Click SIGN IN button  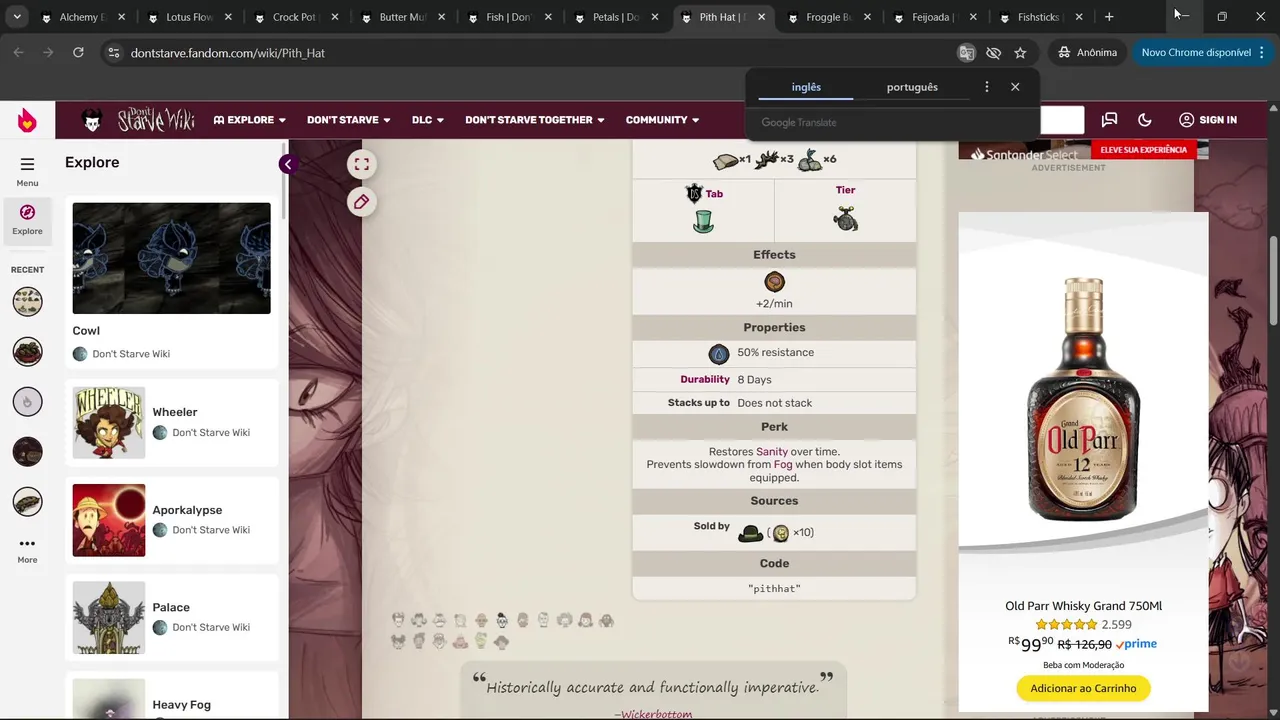[x=1208, y=120]
